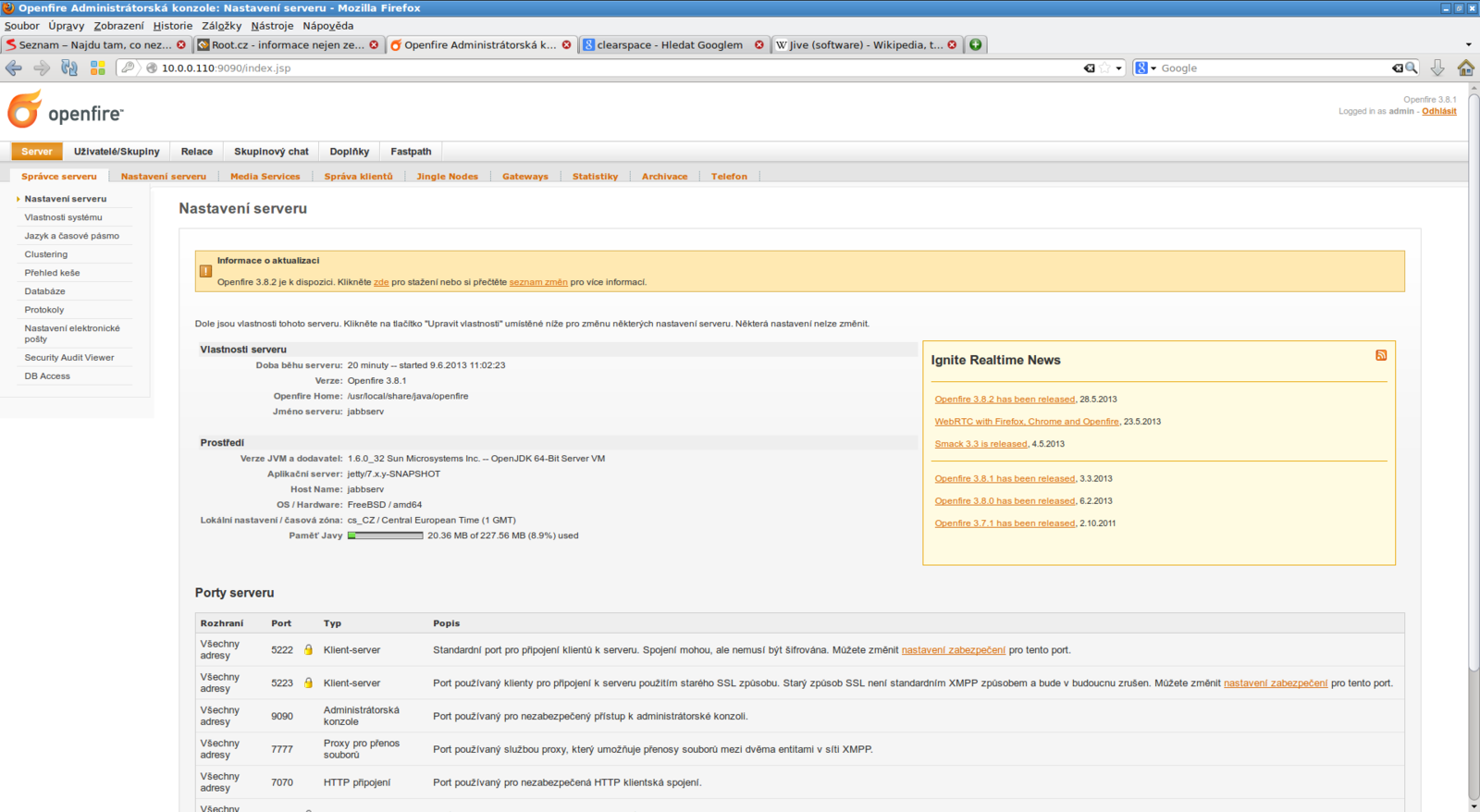Open 'WebRTC with Firefox, Chrome and Openfire' link
The height and width of the screenshot is (812, 1480).
pos(1027,422)
